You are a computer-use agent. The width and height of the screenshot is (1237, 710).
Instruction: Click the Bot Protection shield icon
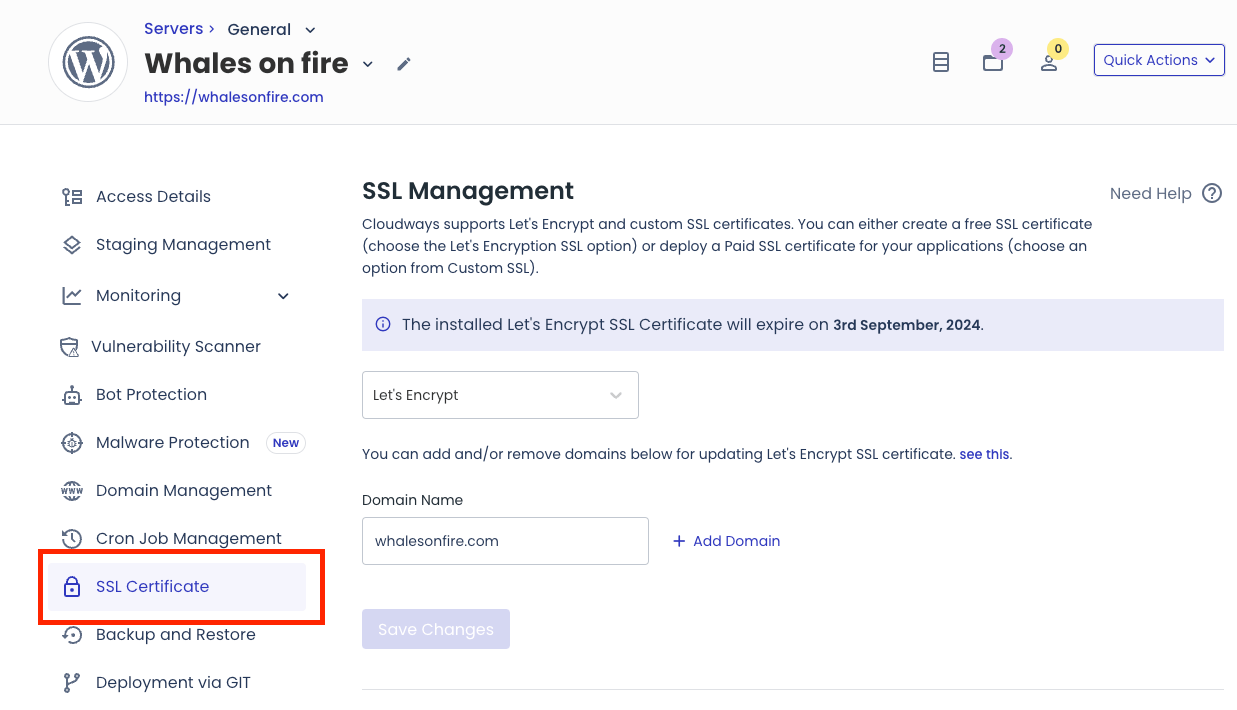[x=71, y=394]
